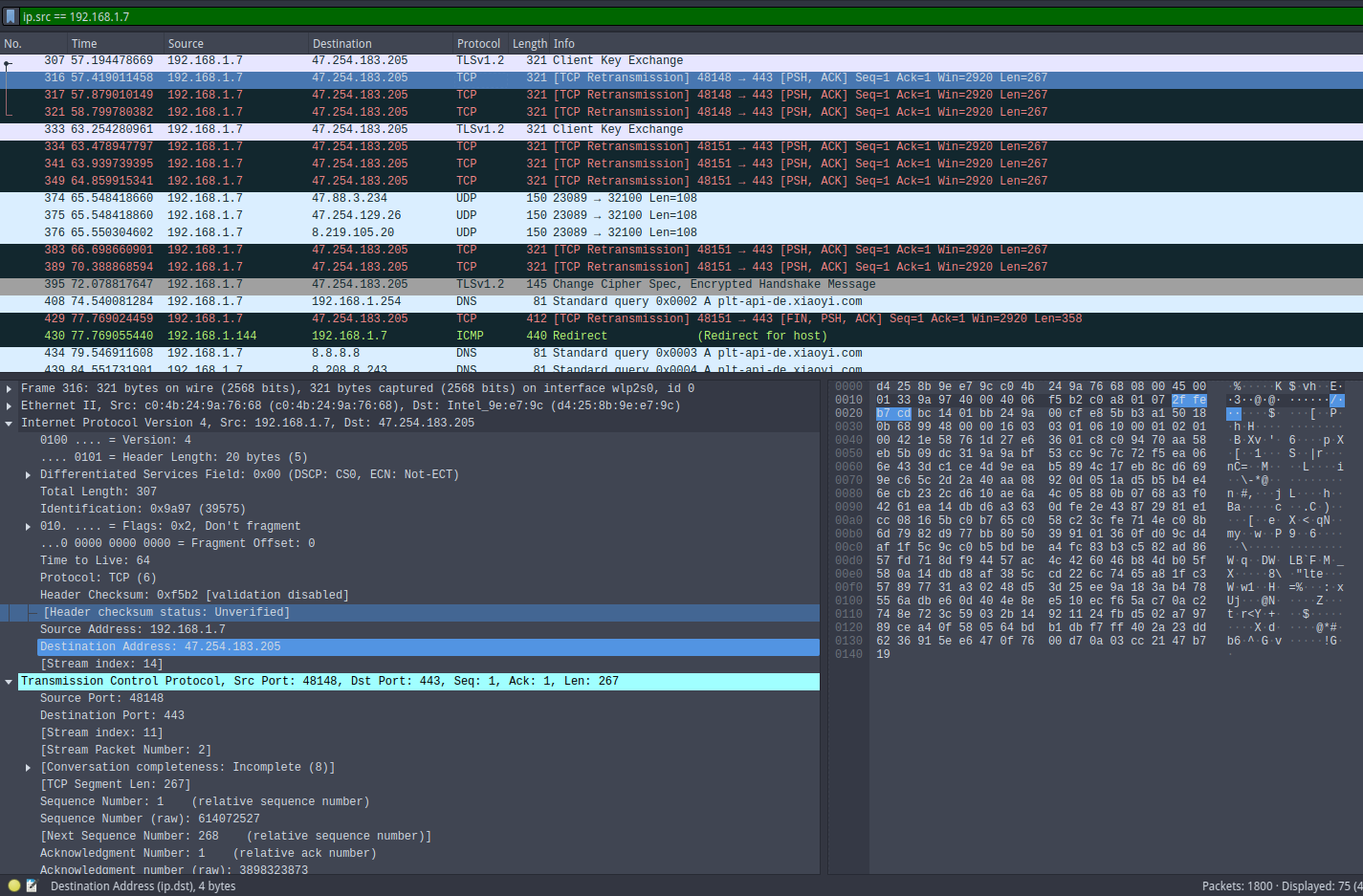Sort packets by the Protocol column

478,43
